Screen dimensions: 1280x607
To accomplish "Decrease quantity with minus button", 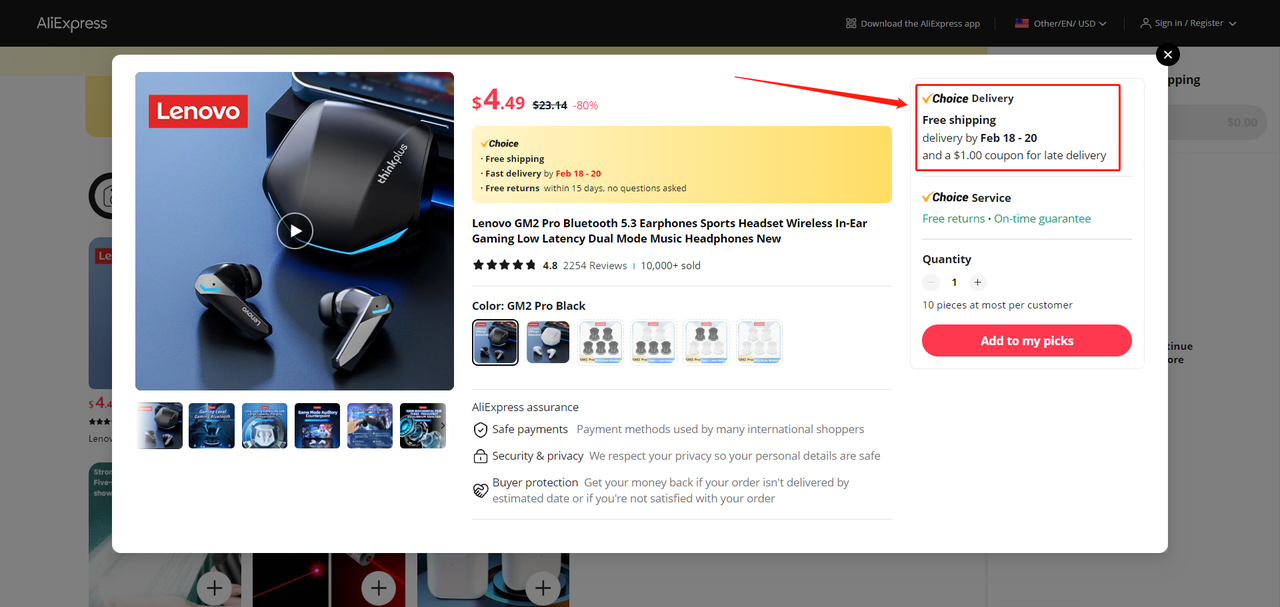I will [x=931, y=283].
